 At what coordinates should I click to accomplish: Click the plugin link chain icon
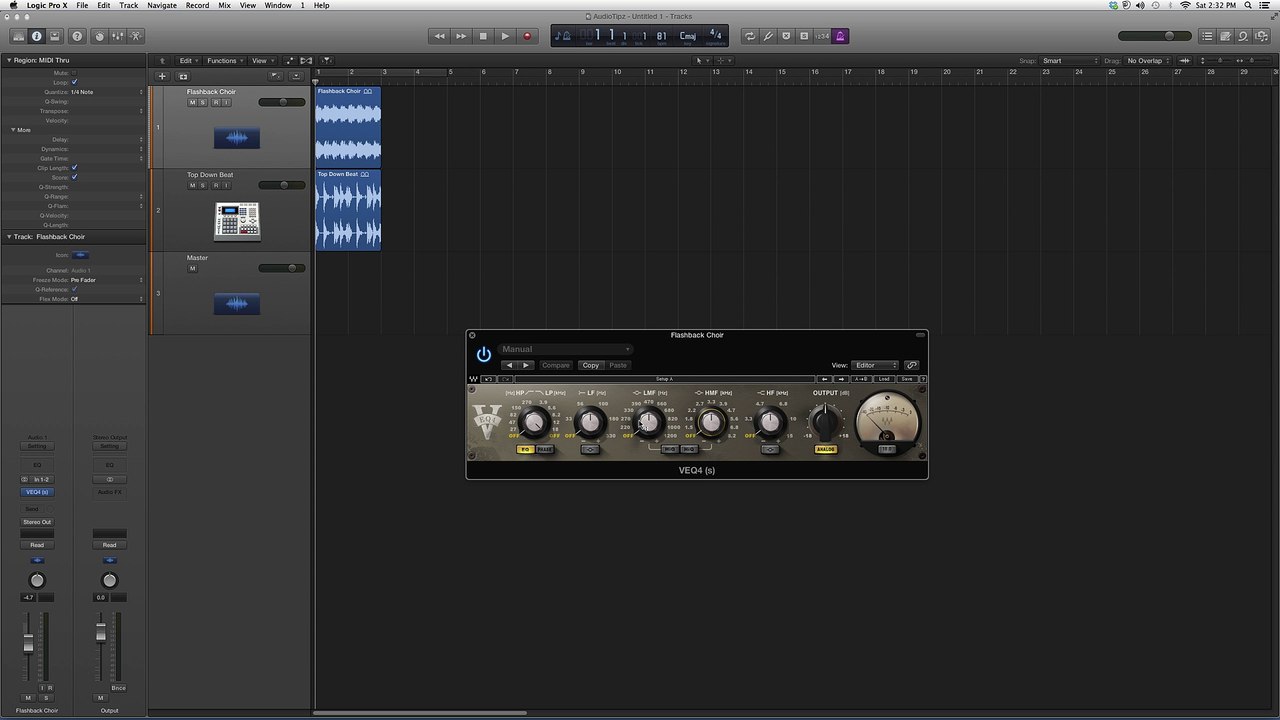pyautogui.click(x=911, y=365)
